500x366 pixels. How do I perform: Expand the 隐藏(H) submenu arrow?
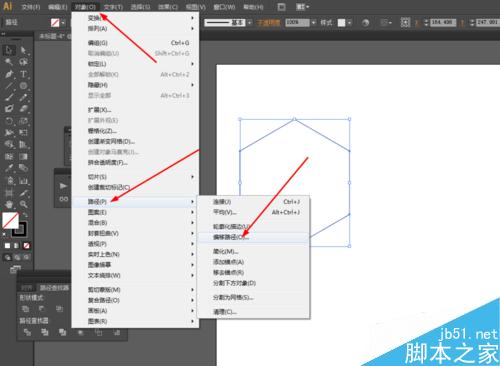(192, 85)
